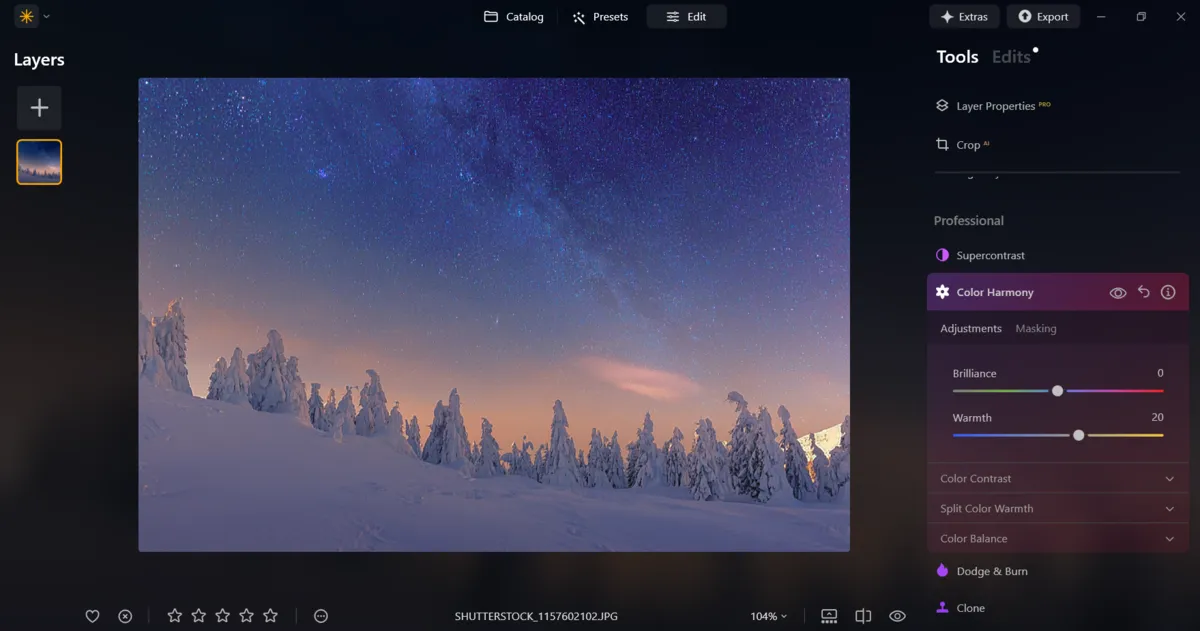The height and width of the screenshot is (631, 1200).
Task: Open the Supercontrast tool
Action: [988, 255]
